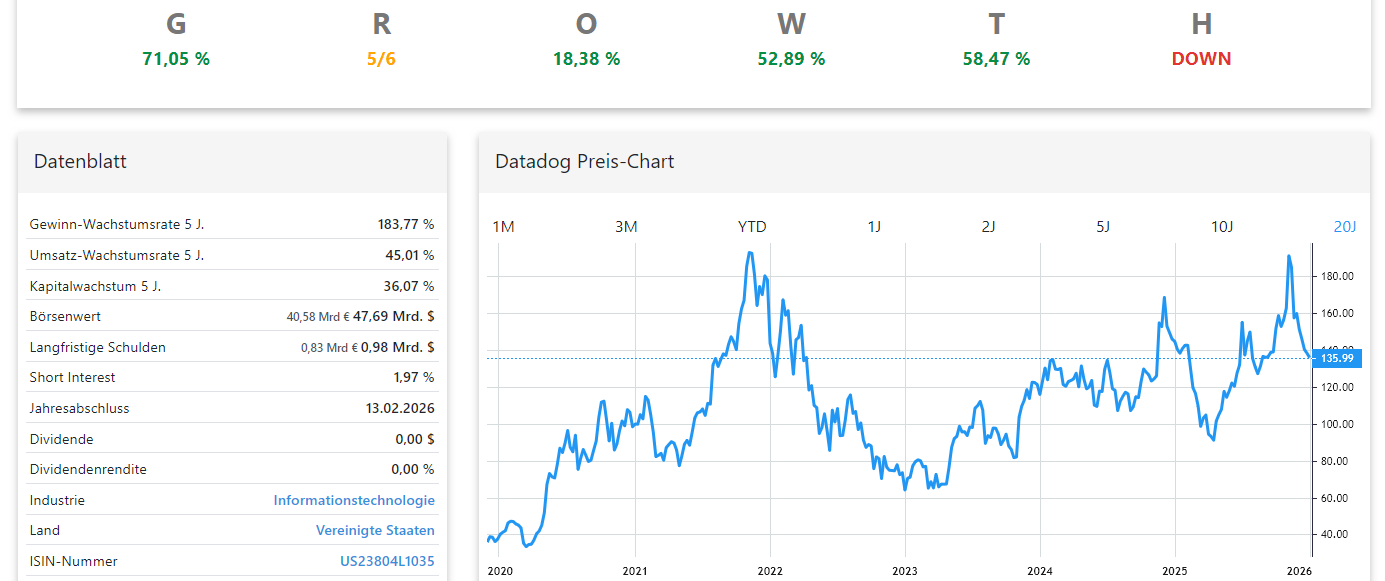
Task: Click the G score 71,05 %
Action: click(176, 59)
